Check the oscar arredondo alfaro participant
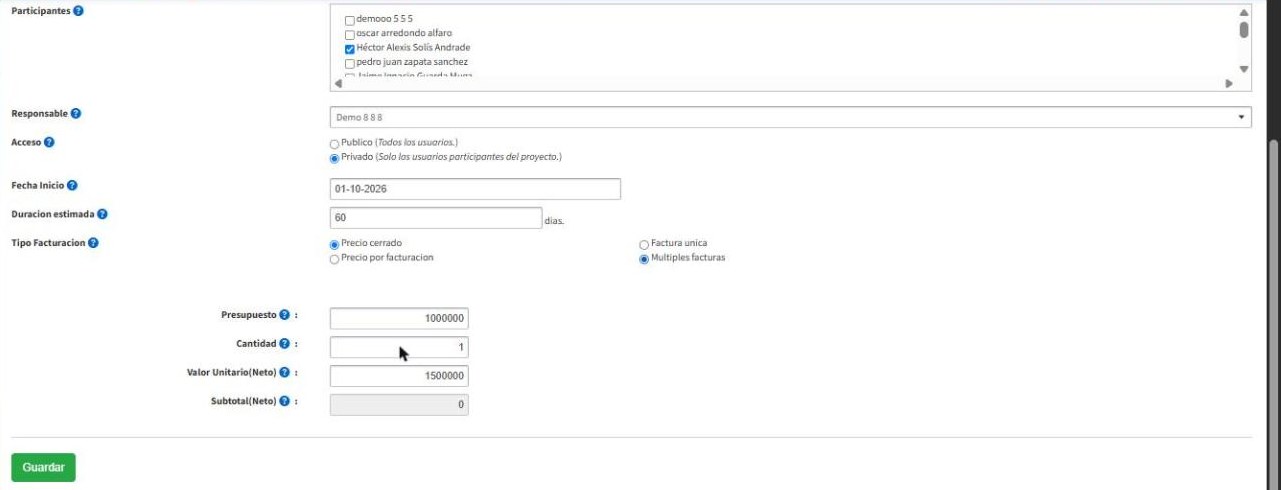Viewport: 1281px width, 490px height. 350,34
